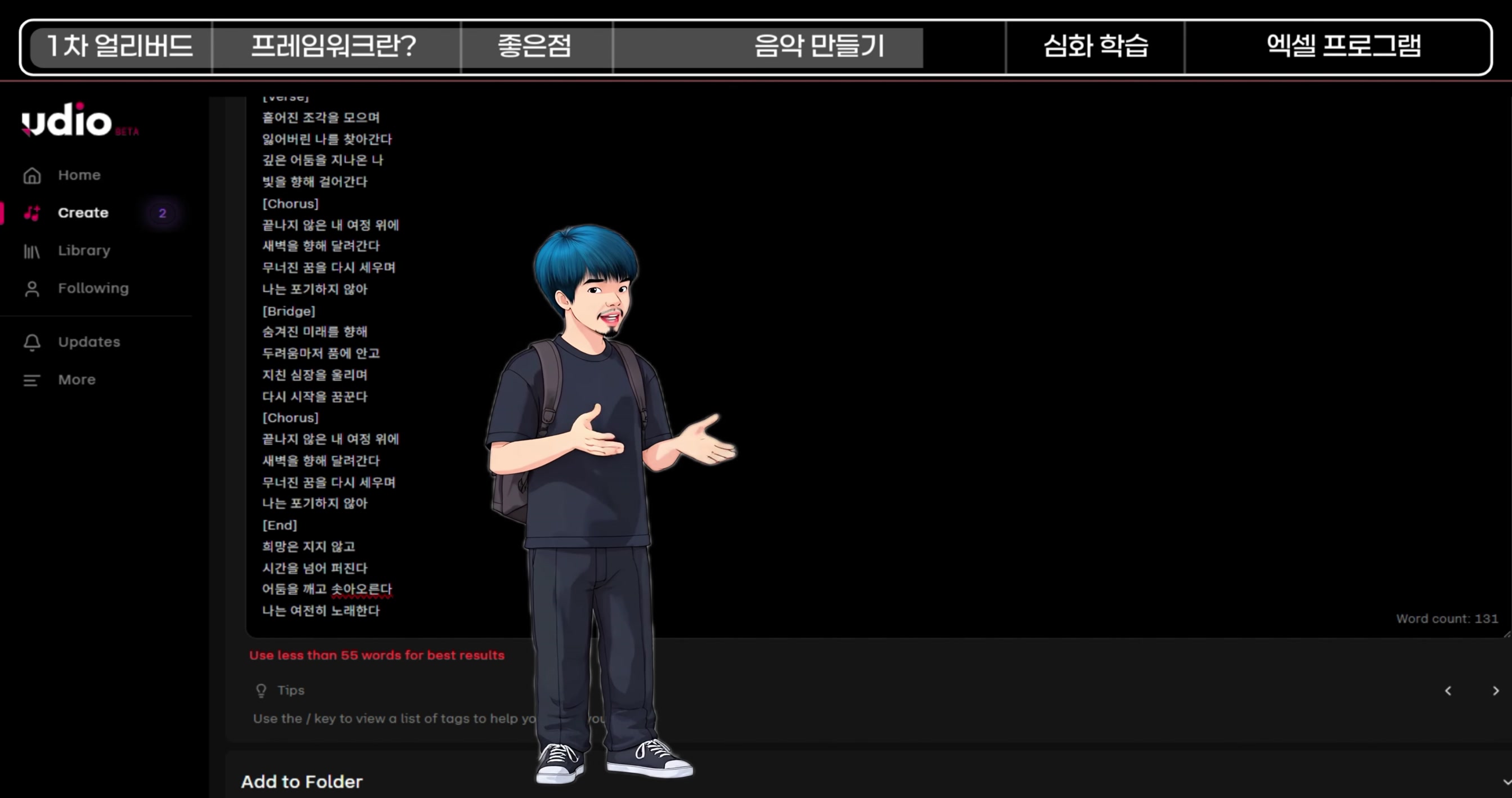
Task: Expand the Add to Folder section
Action: (x=1506, y=782)
